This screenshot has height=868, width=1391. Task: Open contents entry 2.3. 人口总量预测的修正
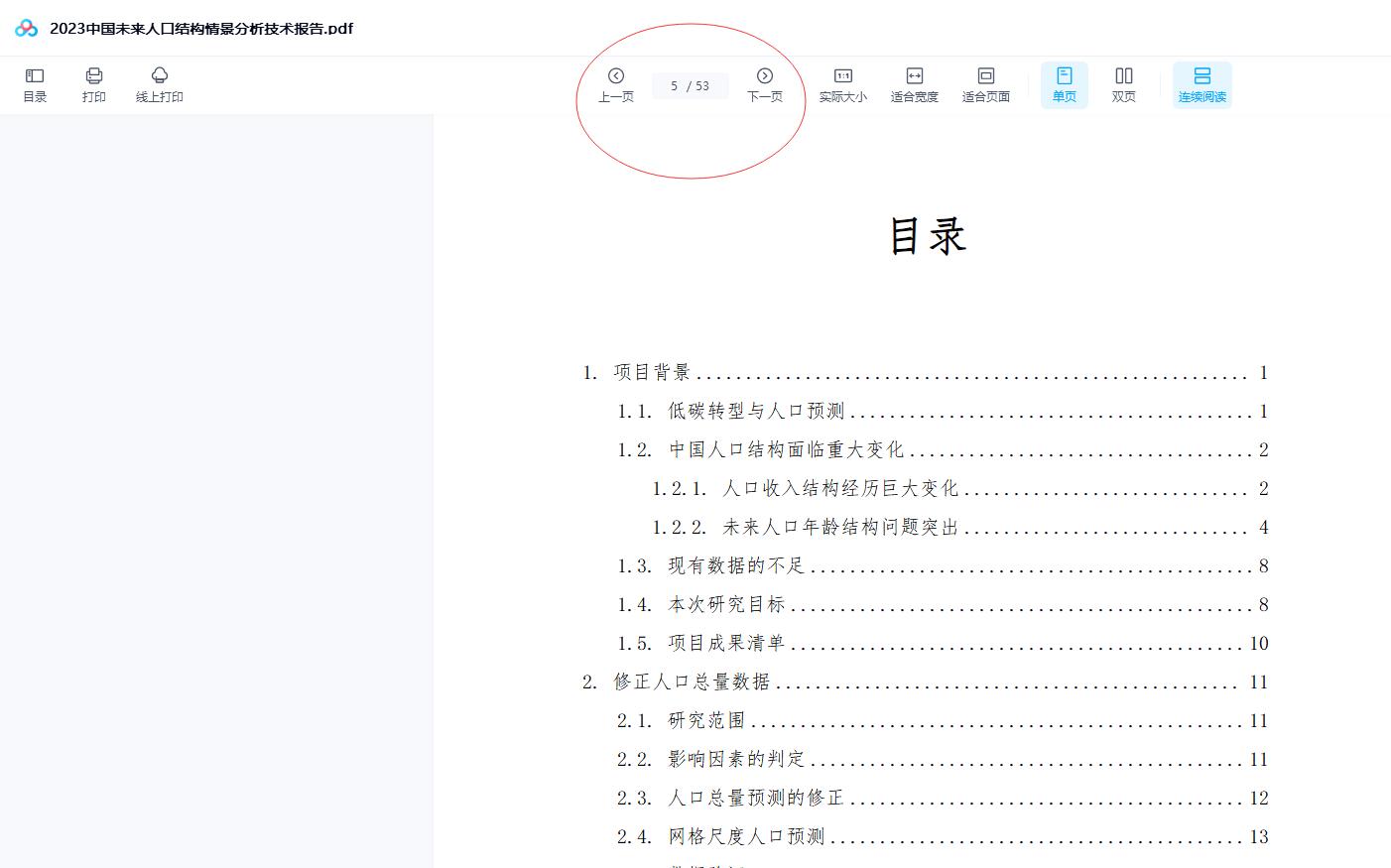pyautogui.click(x=755, y=799)
